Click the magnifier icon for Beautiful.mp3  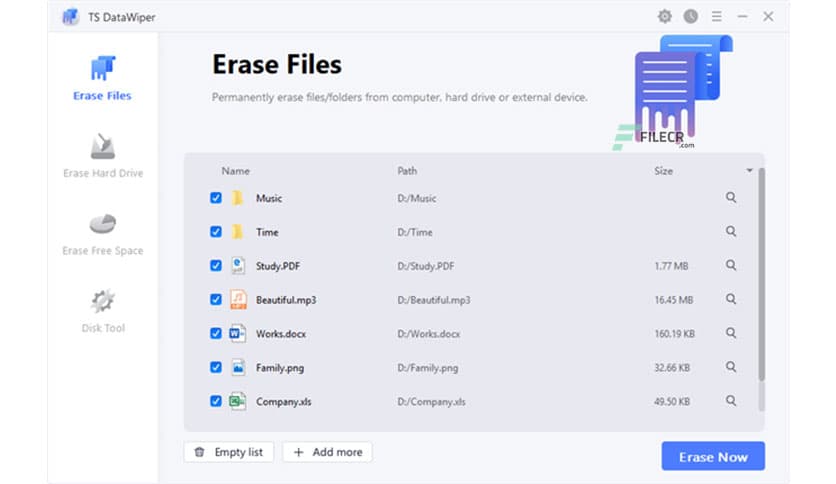point(731,299)
